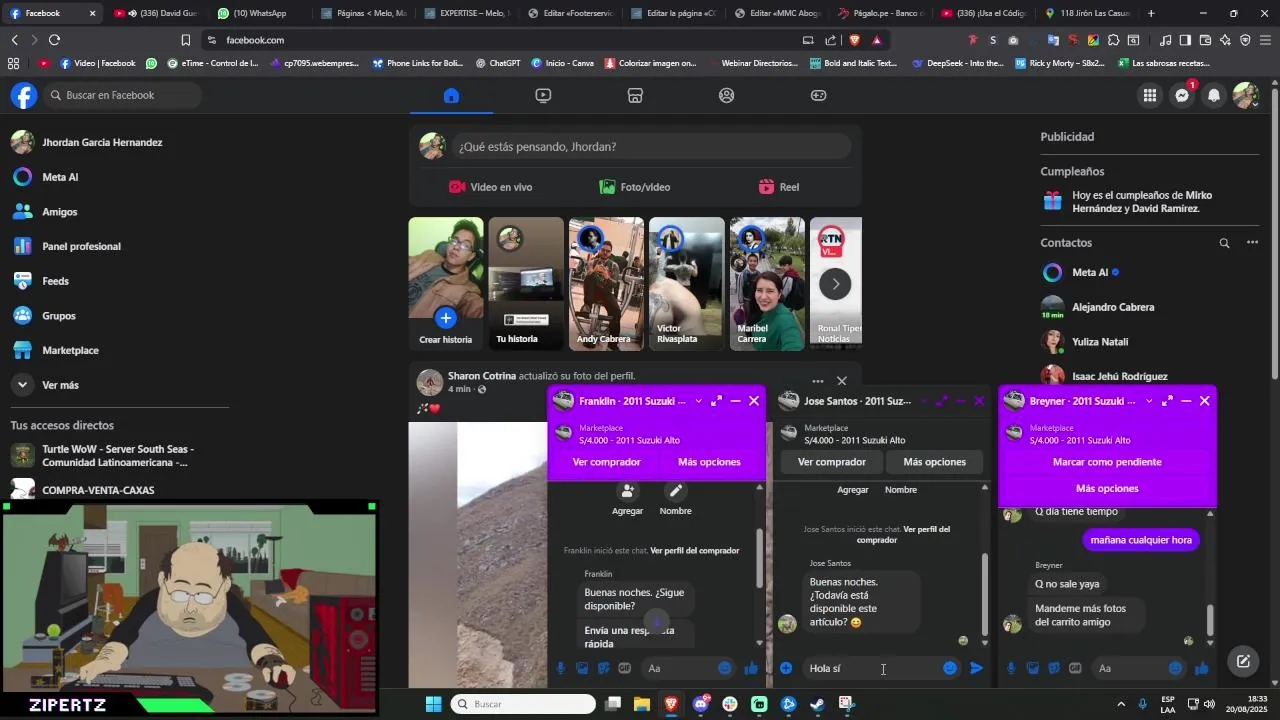Click Nombre pencil icon in Franklin chat

point(676,491)
